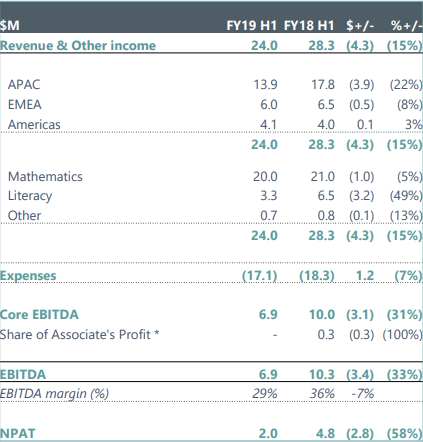Image resolution: width=423 pixels, height=442 pixels.
Task: Click the Americas row label
Action: 34,125
